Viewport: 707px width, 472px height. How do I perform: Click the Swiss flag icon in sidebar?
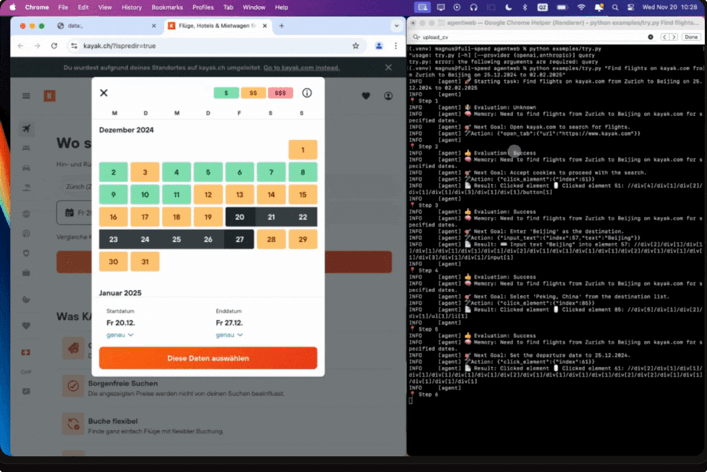(26, 352)
